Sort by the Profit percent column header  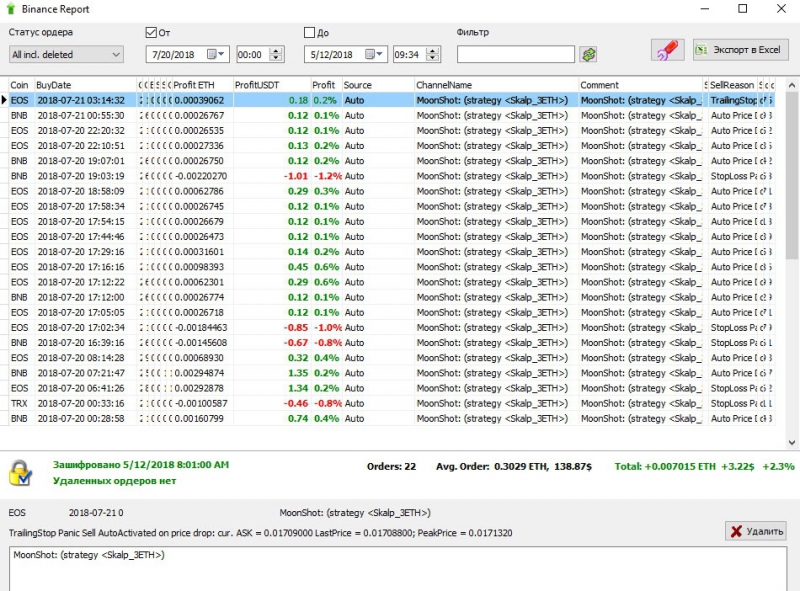point(326,85)
